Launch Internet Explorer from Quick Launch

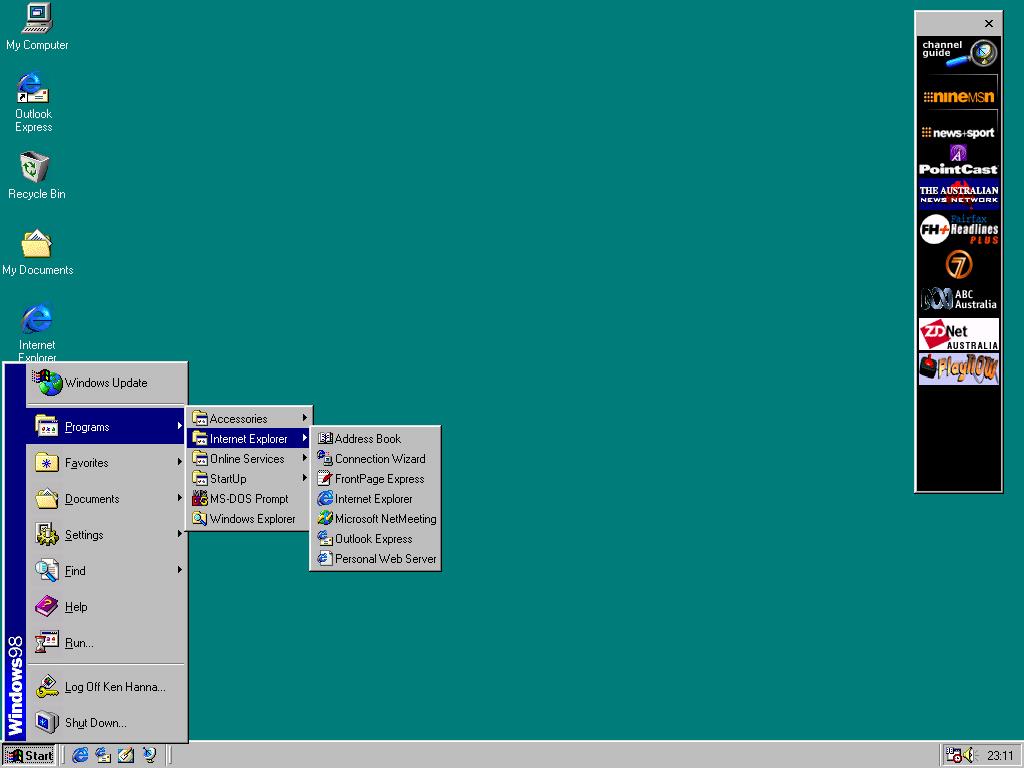[80, 756]
